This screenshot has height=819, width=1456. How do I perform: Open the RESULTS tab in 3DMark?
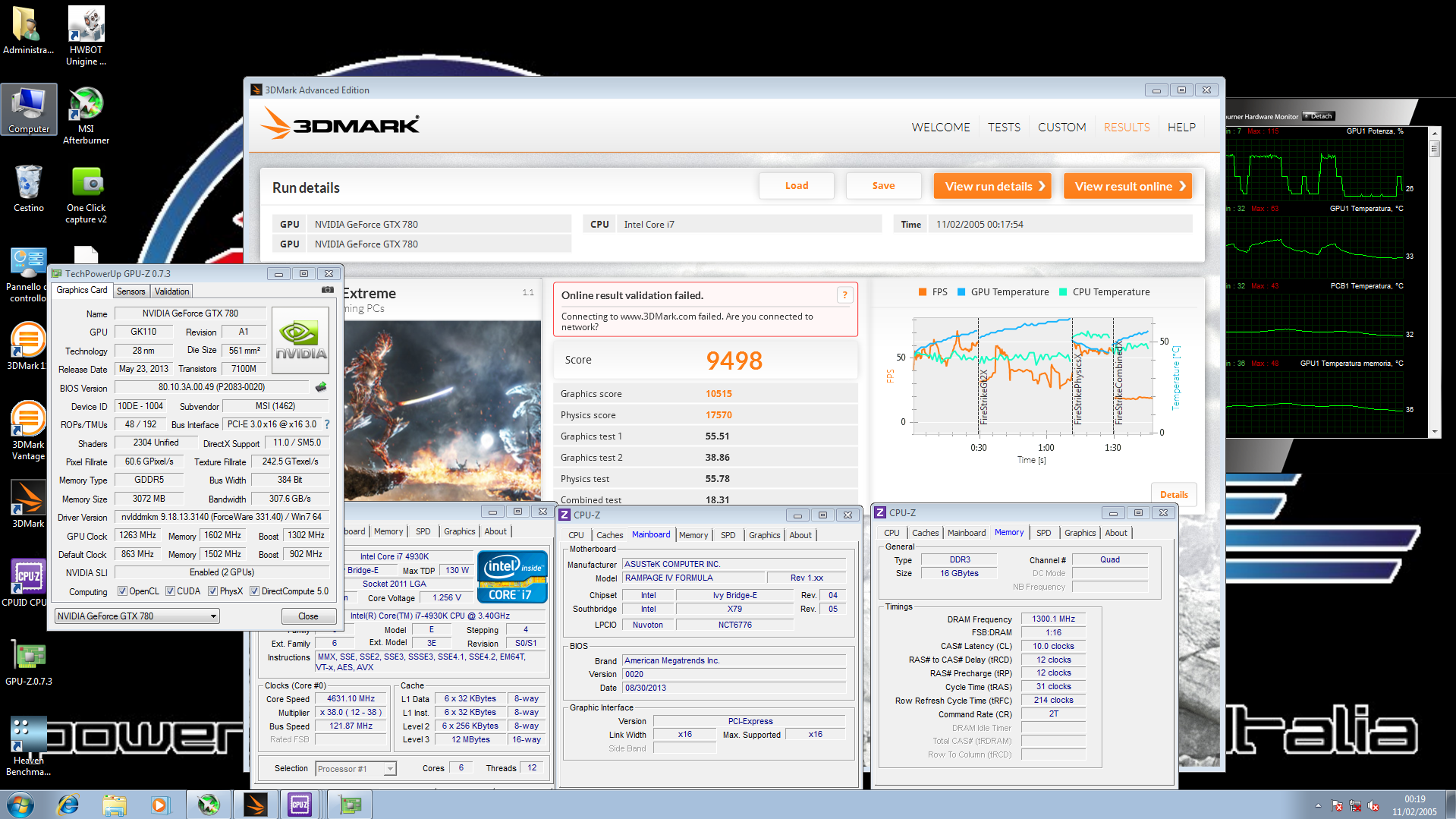(x=1127, y=127)
